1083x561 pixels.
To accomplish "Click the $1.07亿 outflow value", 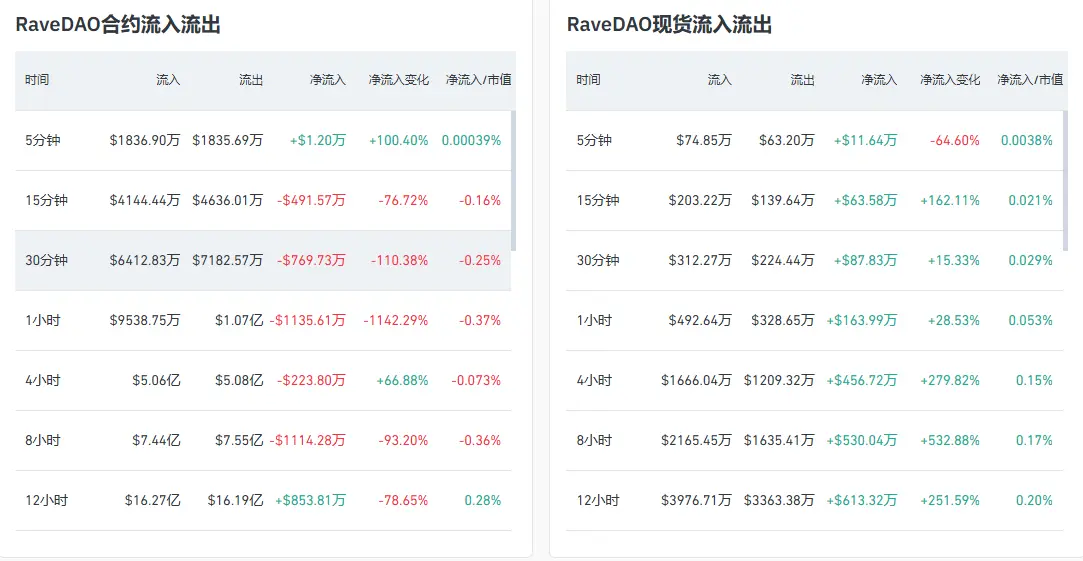I will [x=240, y=321].
